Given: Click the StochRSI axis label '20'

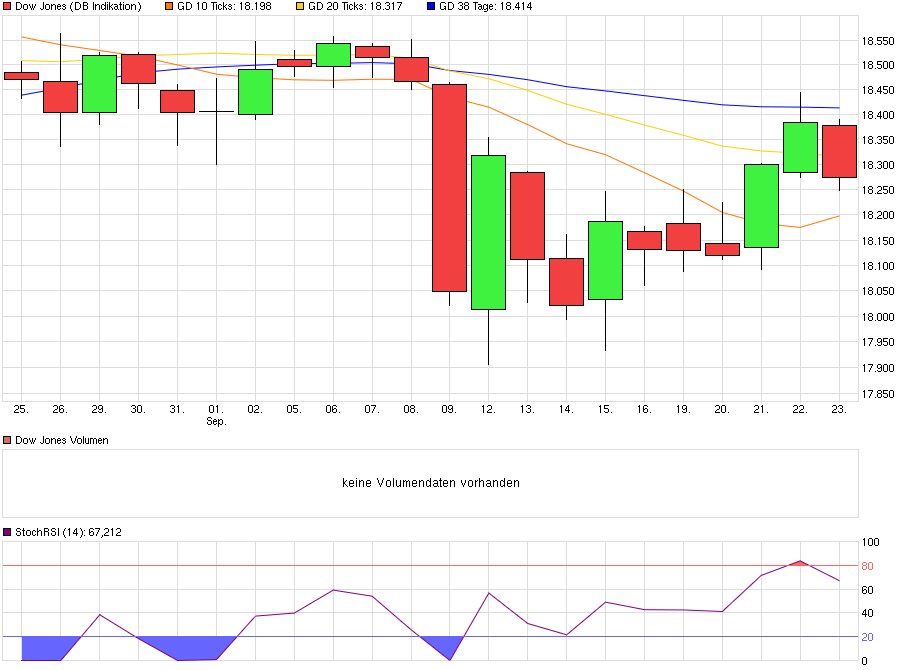Looking at the screenshot, I should (x=867, y=637).
